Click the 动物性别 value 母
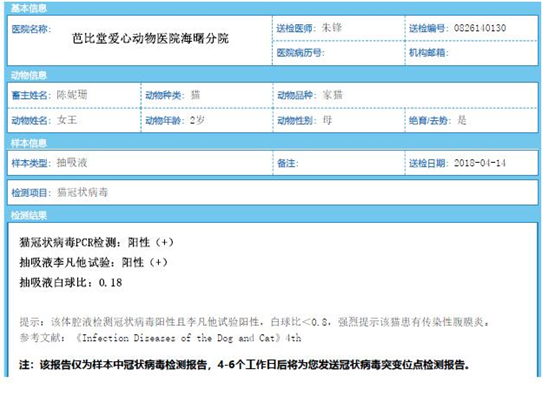This screenshot has height=393, width=552. tap(327, 120)
